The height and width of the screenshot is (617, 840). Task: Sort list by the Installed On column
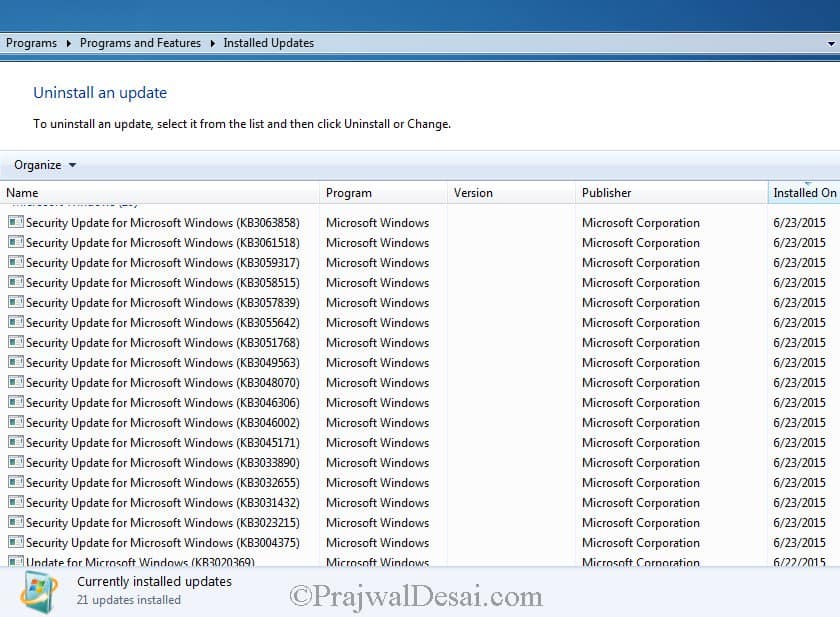pyautogui.click(x=804, y=193)
